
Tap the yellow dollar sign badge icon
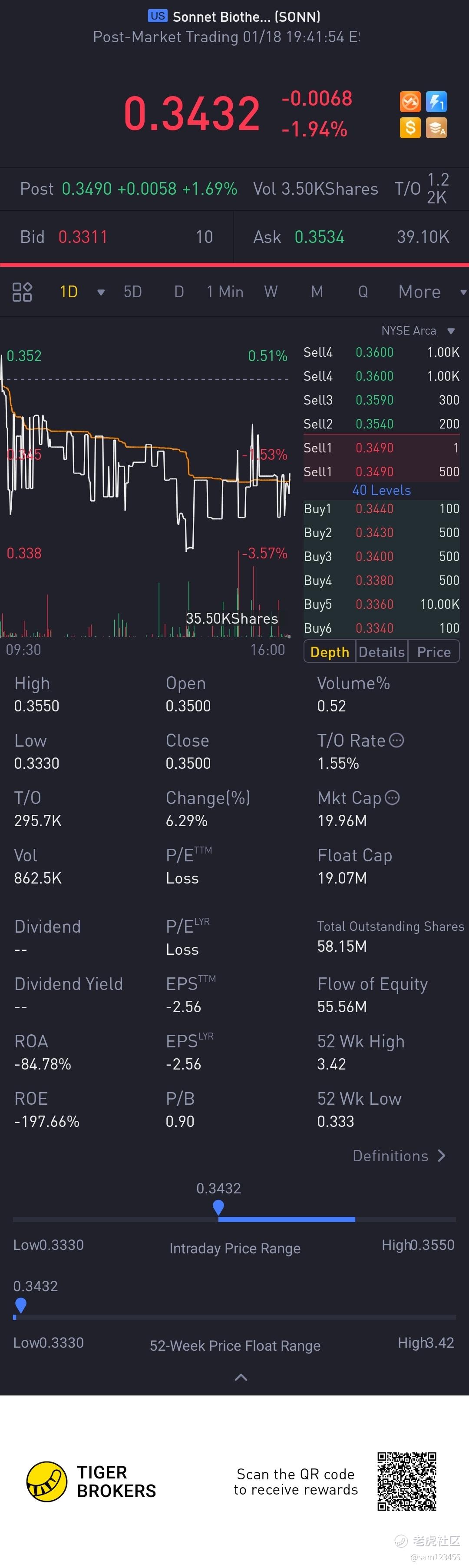[x=410, y=127]
